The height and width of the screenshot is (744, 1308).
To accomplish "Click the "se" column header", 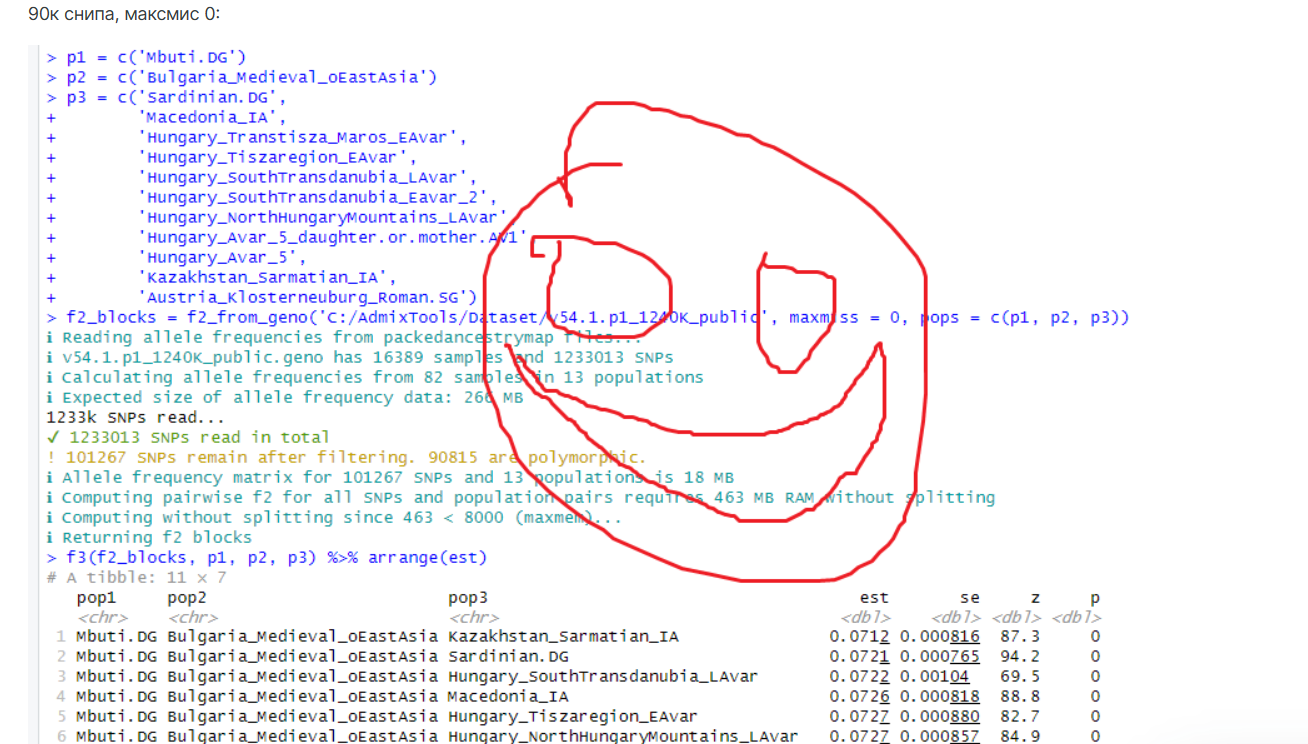I will (x=969, y=598).
